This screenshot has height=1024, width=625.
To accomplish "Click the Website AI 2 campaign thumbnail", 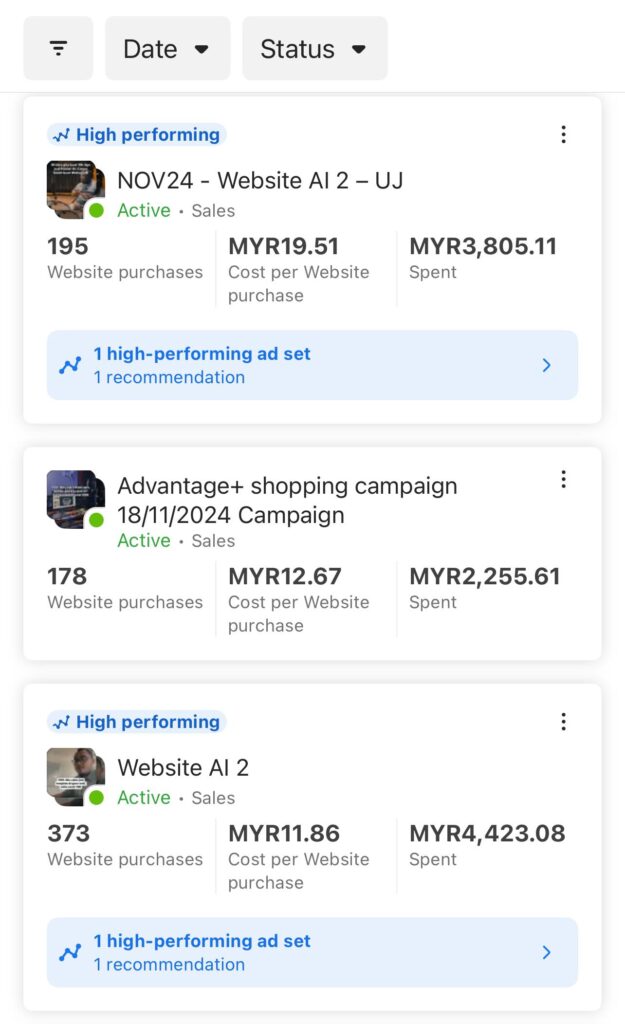I will [x=75, y=777].
